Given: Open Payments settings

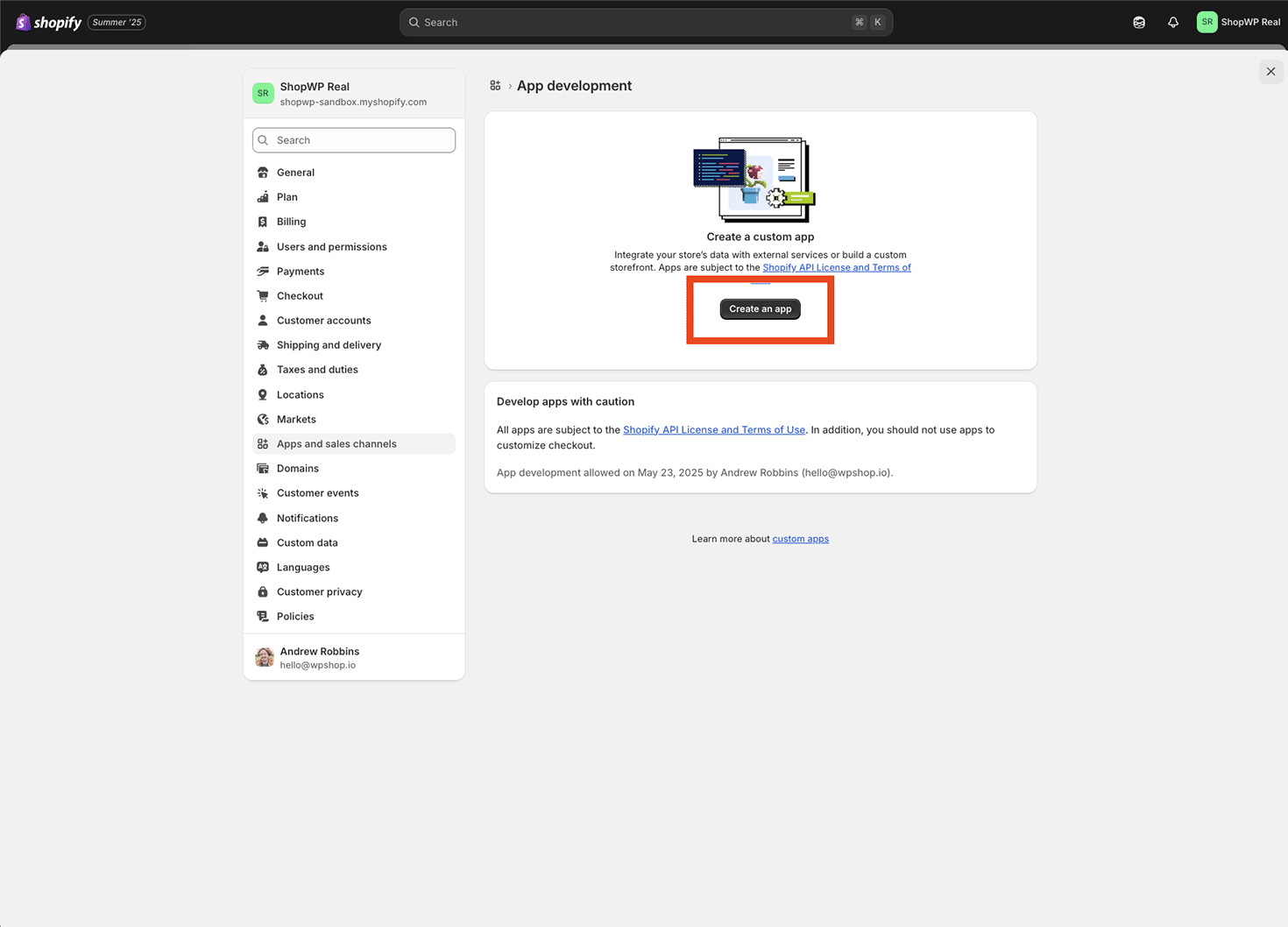Looking at the screenshot, I should pos(354,272).
